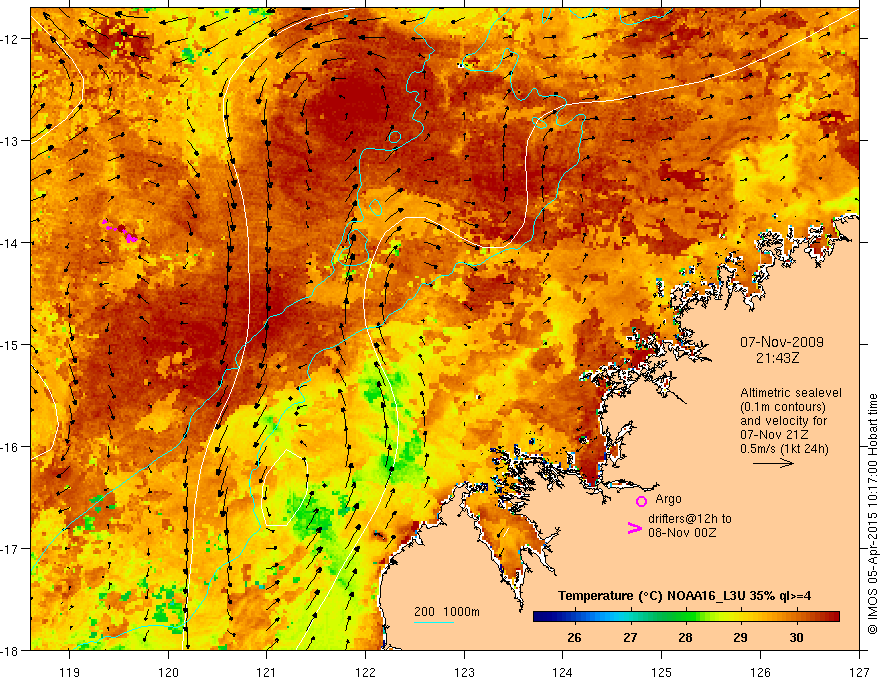The height and width of the screenshot is (680, 880).
Task: Click the cyan 200 1000m isobath legend line
Action: point(434,622)
